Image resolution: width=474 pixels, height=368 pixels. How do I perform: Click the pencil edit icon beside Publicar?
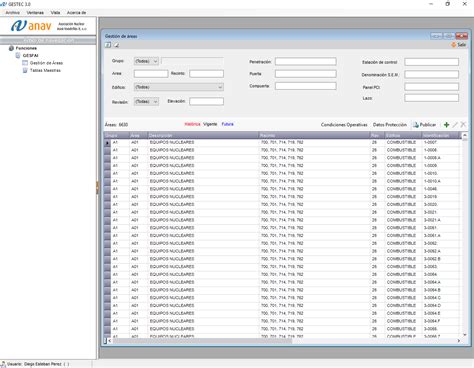(x=455, y=125)
